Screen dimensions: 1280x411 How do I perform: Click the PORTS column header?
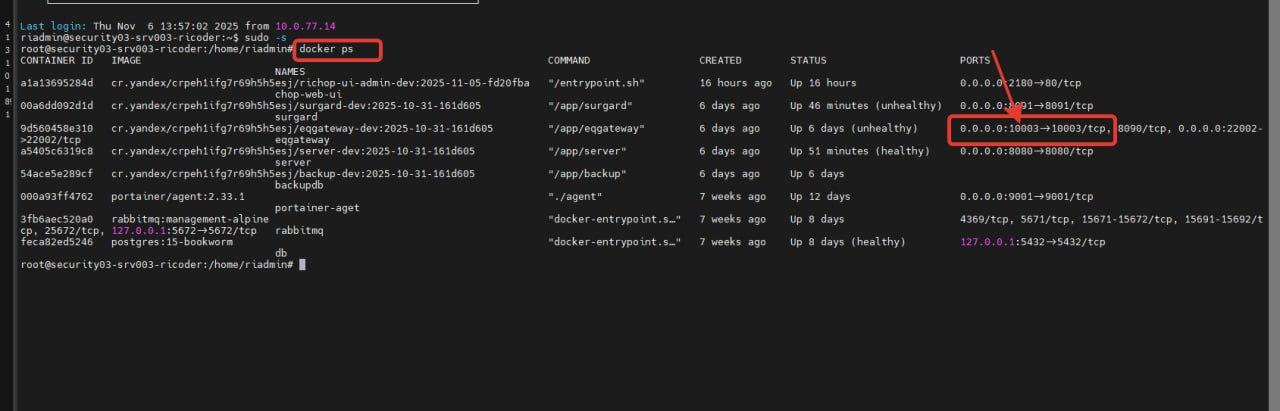click(x=975, y=60)
